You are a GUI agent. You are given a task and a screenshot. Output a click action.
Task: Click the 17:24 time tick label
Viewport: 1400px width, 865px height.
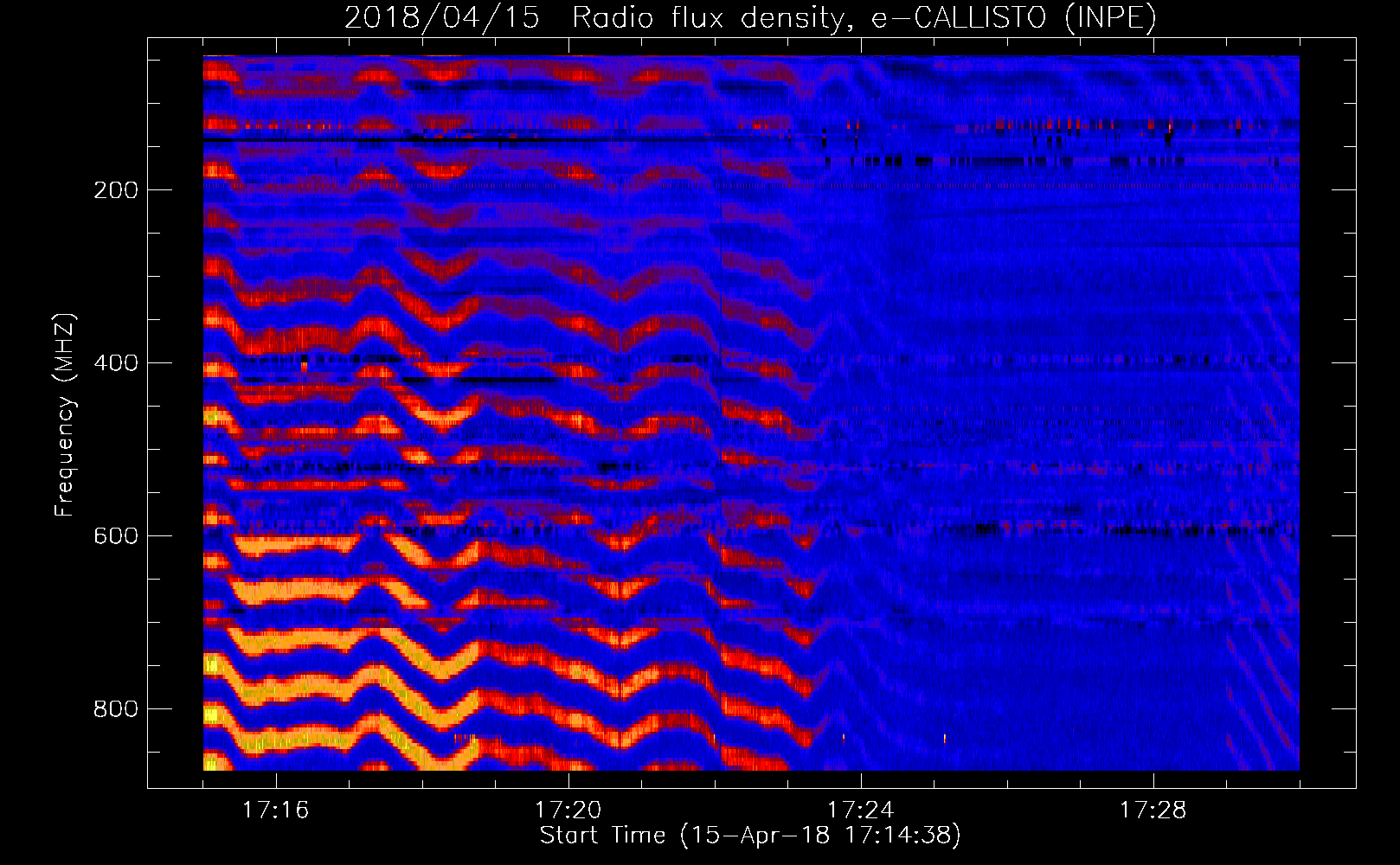pyautogui.click(x=860, y=811)
